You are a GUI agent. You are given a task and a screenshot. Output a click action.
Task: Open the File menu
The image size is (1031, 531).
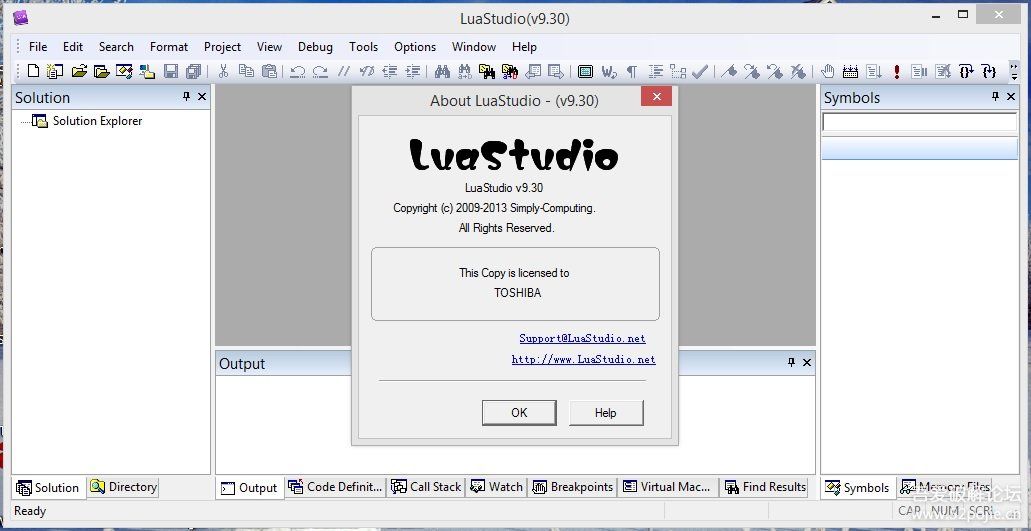click(37, 47)
